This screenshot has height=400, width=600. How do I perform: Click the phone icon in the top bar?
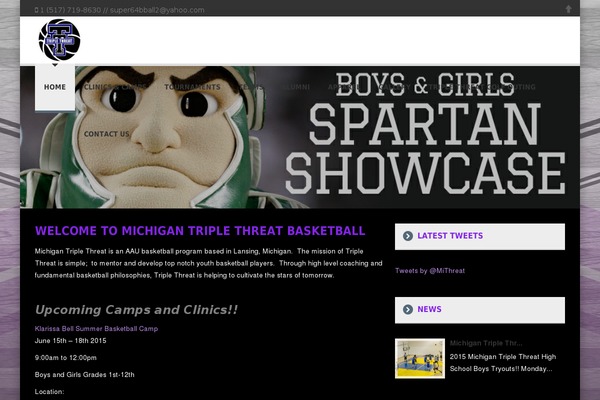(x=37, y=10)
